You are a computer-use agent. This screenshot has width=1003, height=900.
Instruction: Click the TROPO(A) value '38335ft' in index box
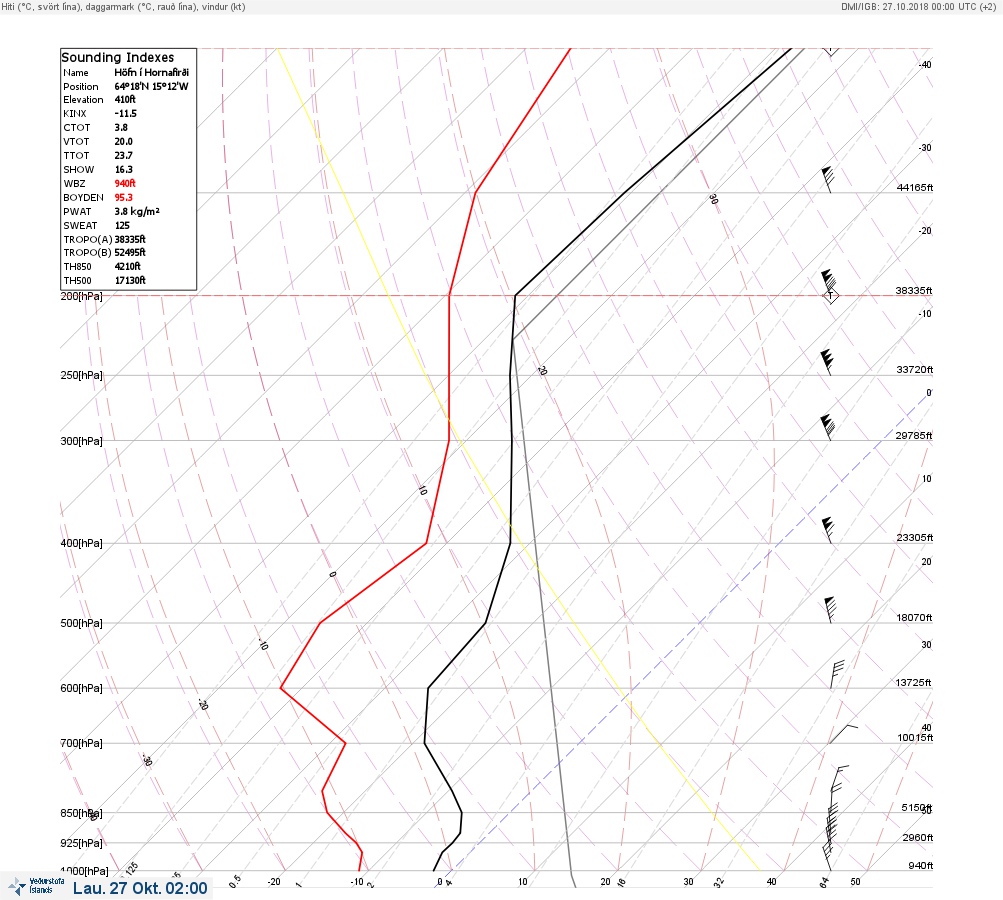[130, 239]
